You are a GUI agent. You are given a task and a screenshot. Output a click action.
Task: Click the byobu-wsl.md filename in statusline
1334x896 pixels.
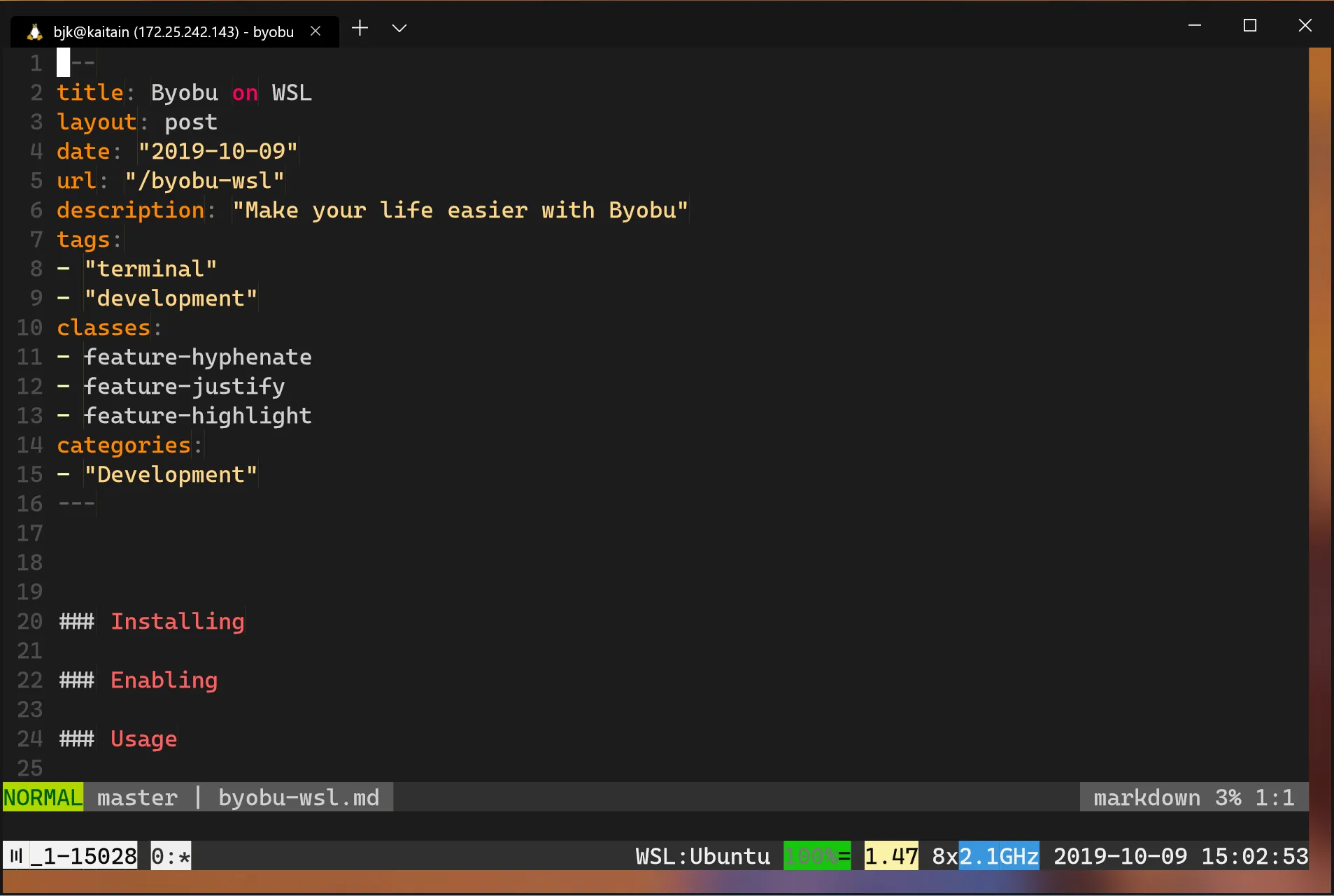click(x=299, y=797)
